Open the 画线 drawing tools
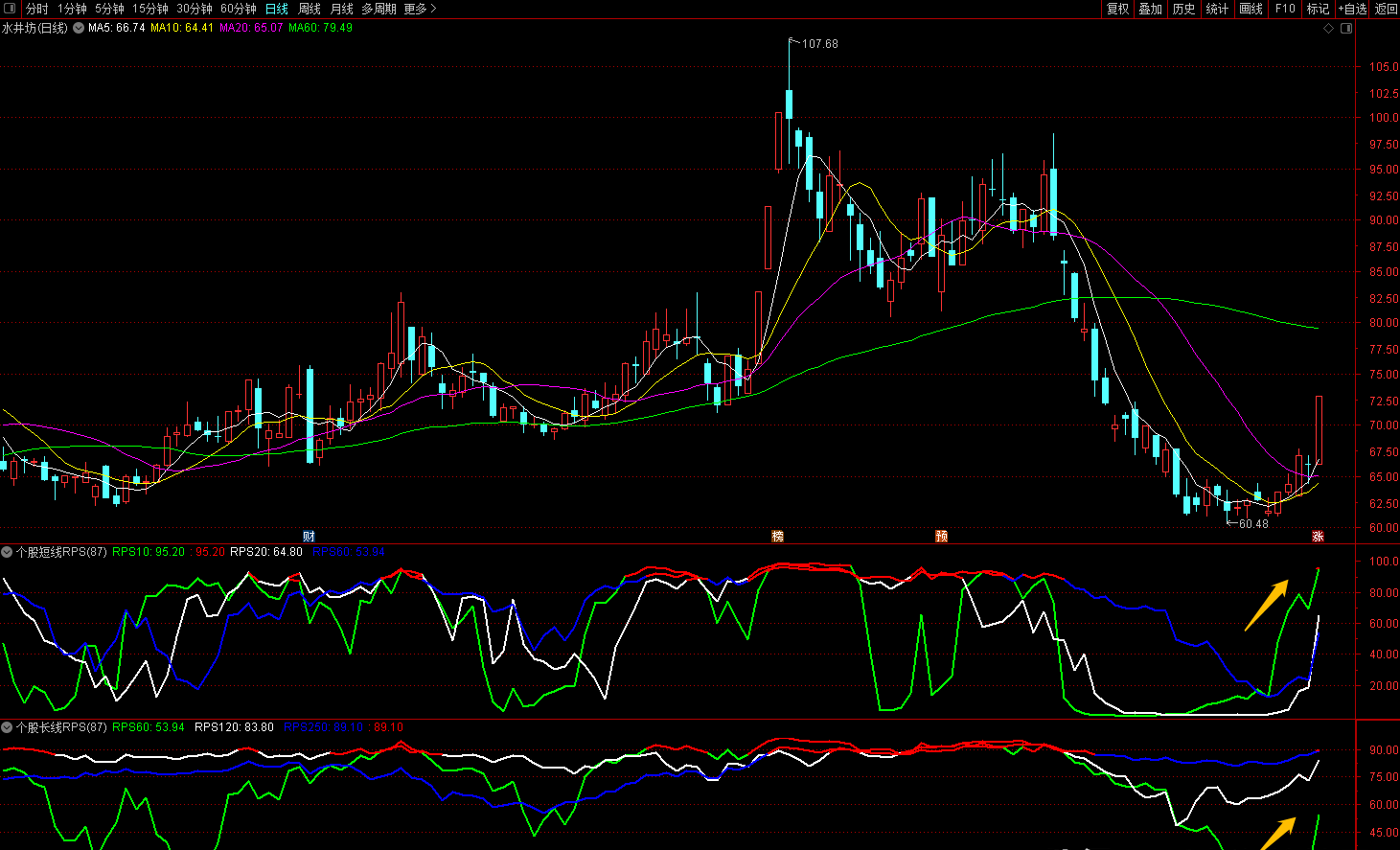 click(x=1251, y=9)
